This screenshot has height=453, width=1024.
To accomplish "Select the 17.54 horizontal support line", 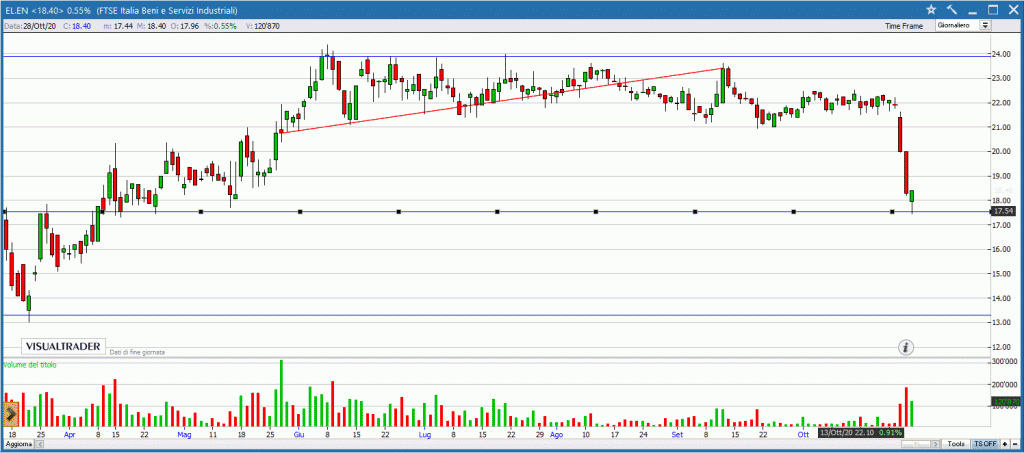I will 496,211.
